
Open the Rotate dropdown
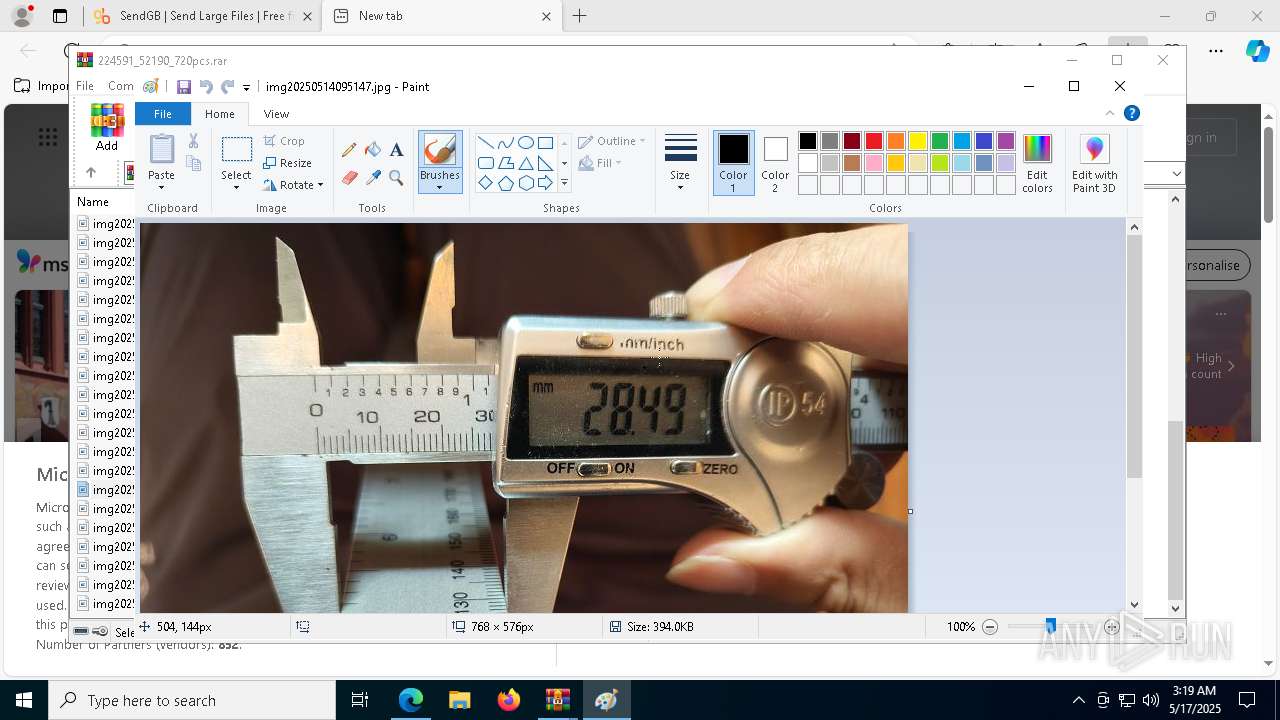293,185
